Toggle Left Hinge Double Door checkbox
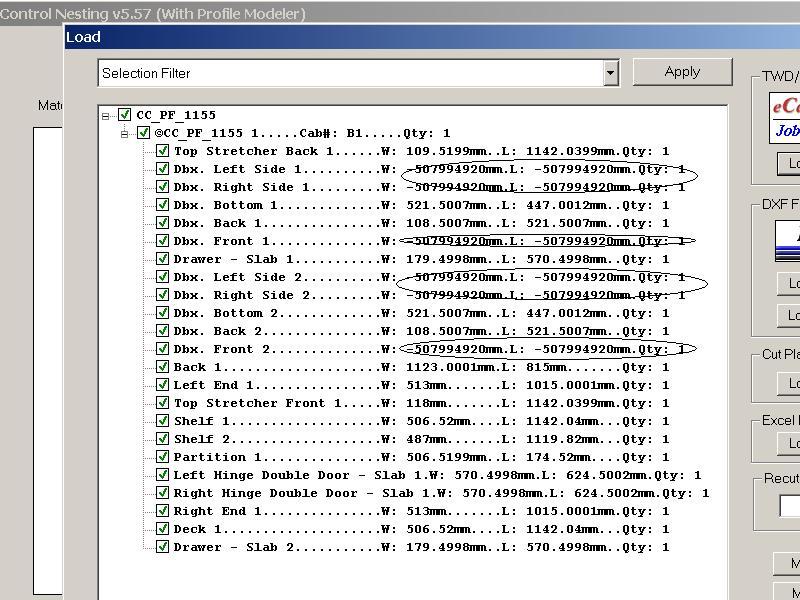The height and width of the screenshot is (600, 800). click(162, 475)
